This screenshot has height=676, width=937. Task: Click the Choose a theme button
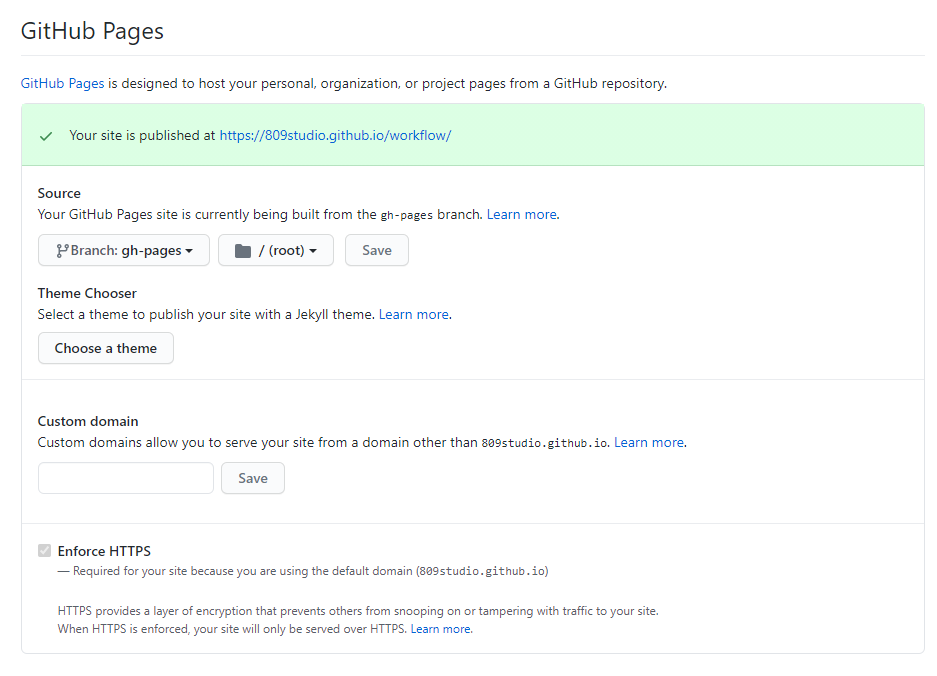coord(106,348)
